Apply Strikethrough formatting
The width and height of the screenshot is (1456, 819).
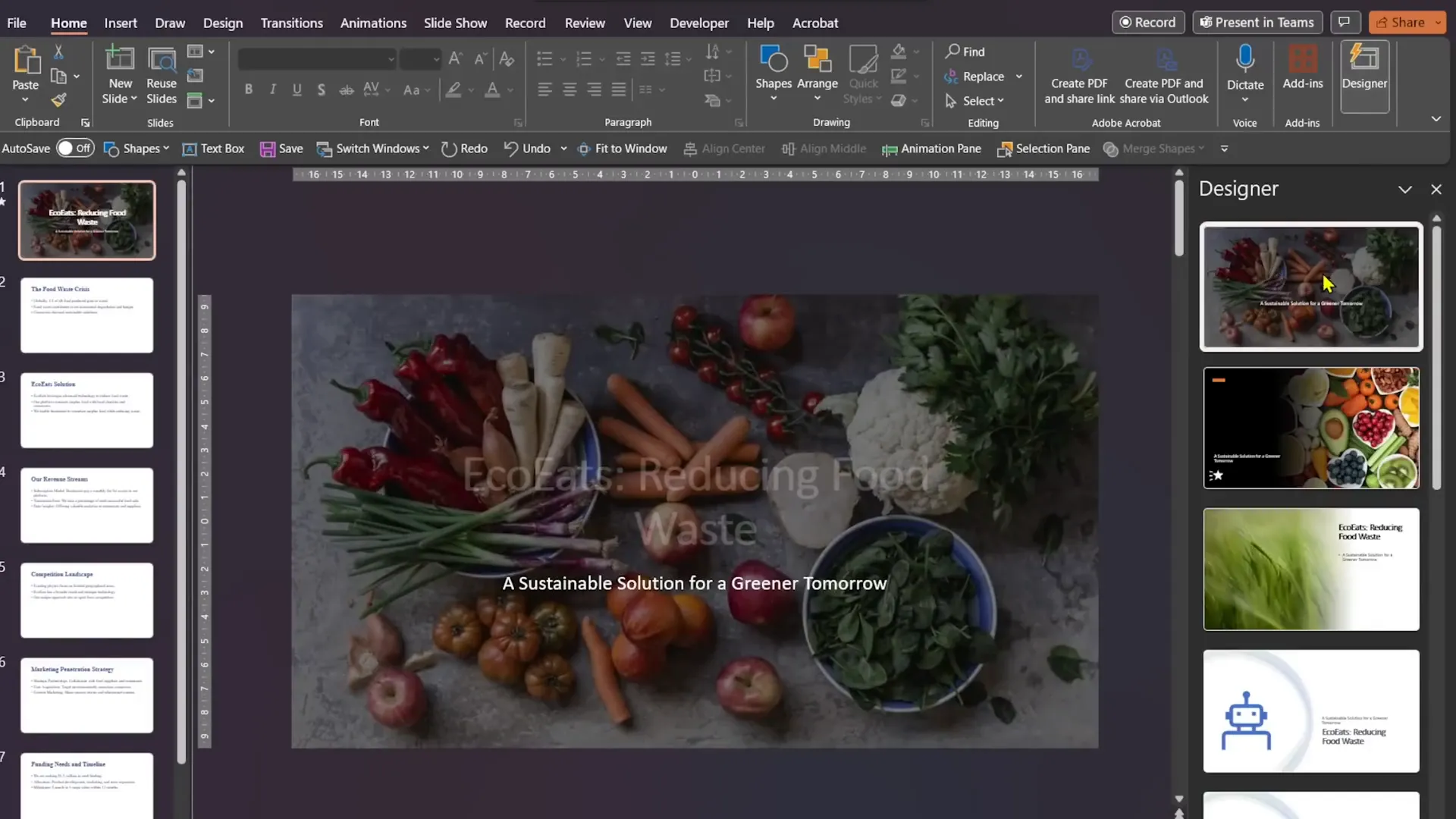coord(346,89)
